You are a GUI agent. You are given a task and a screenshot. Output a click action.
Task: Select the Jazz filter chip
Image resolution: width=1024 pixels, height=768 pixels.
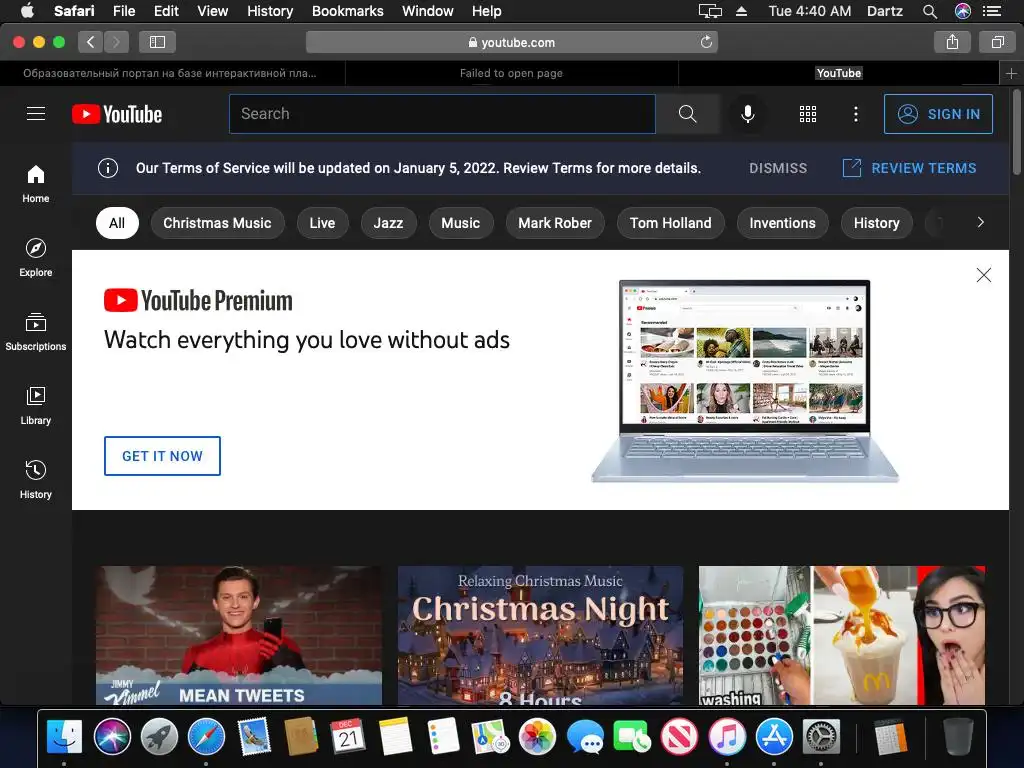[388, 223]
